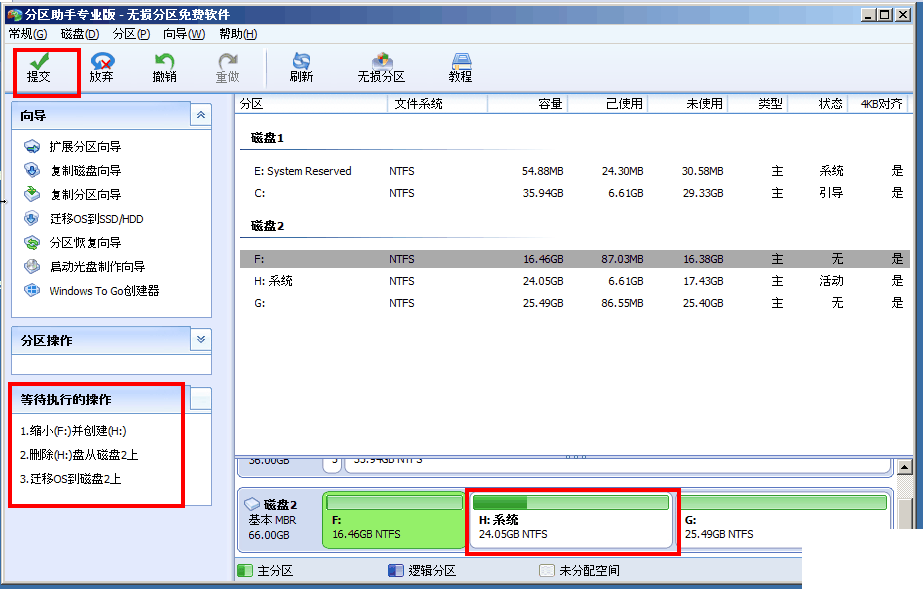This screenshot has height=589, width=923.
Task: Open the 常规(G) menu
Action: pos(28,34)
